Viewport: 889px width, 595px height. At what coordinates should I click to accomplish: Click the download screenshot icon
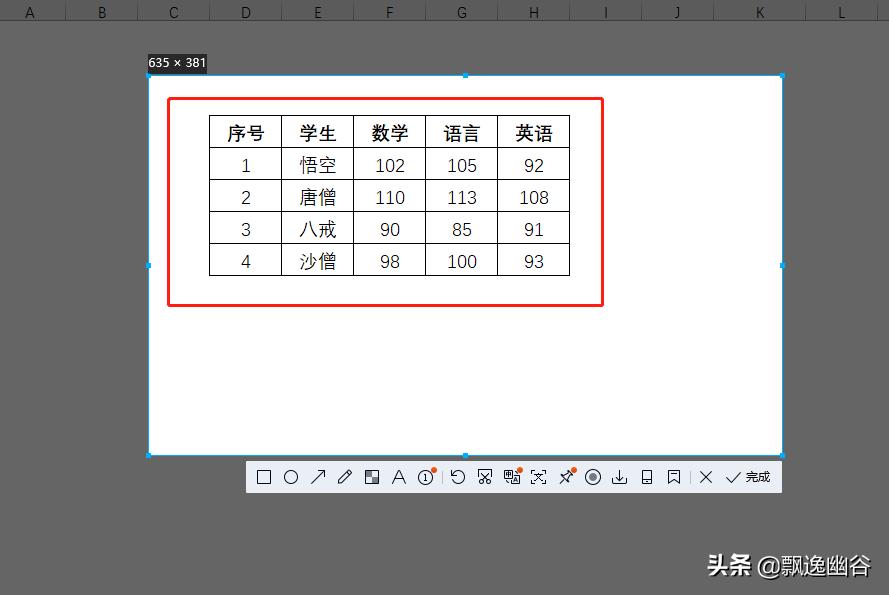[x=620, y=477]
